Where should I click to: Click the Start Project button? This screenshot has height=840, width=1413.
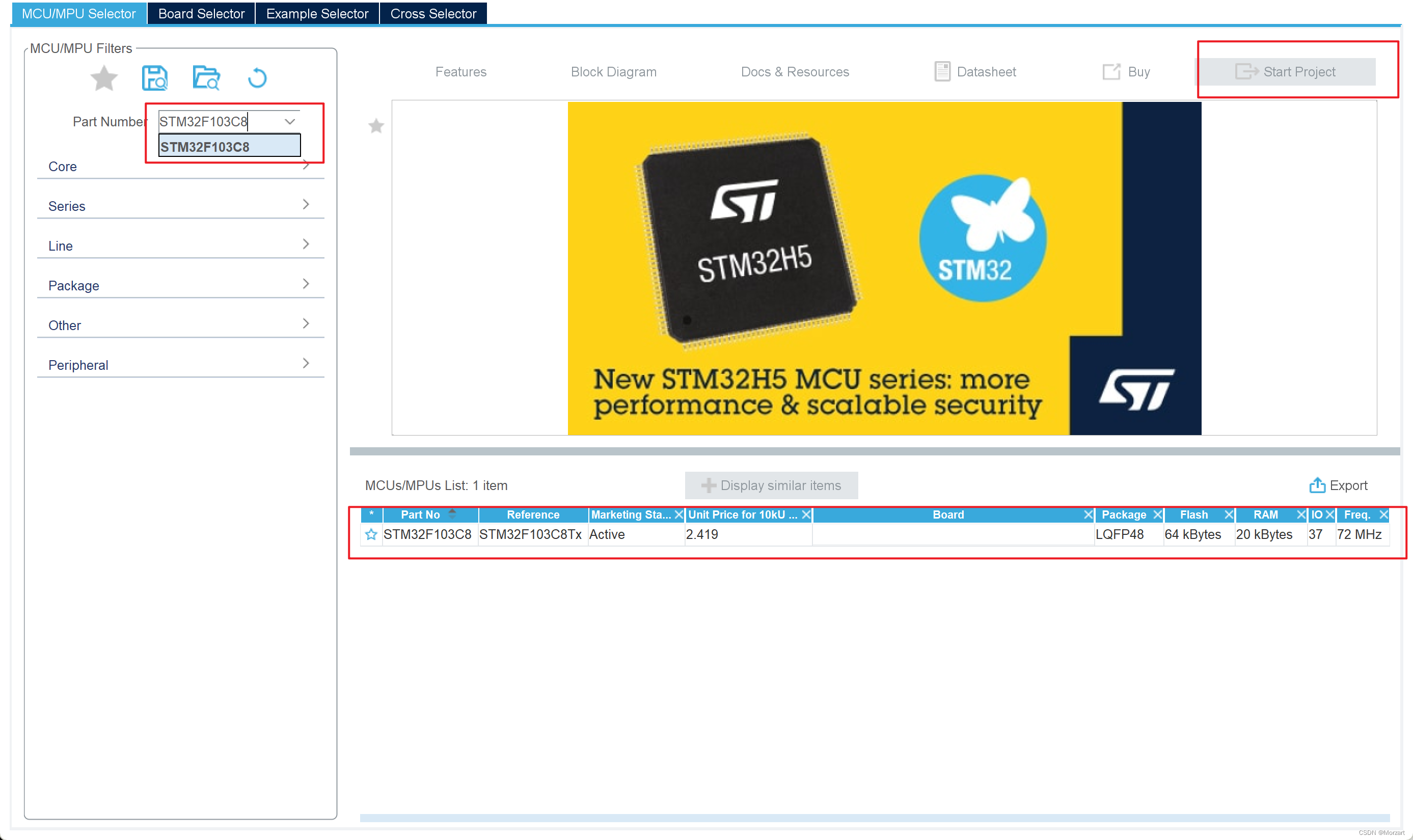pyautogui.click(x=1285, y=72)
